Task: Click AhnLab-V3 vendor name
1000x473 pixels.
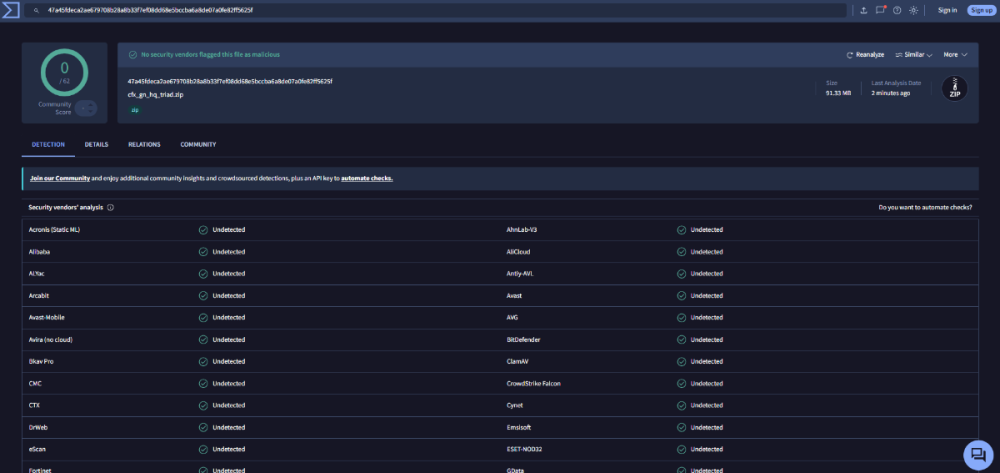Action: point(522,229)
